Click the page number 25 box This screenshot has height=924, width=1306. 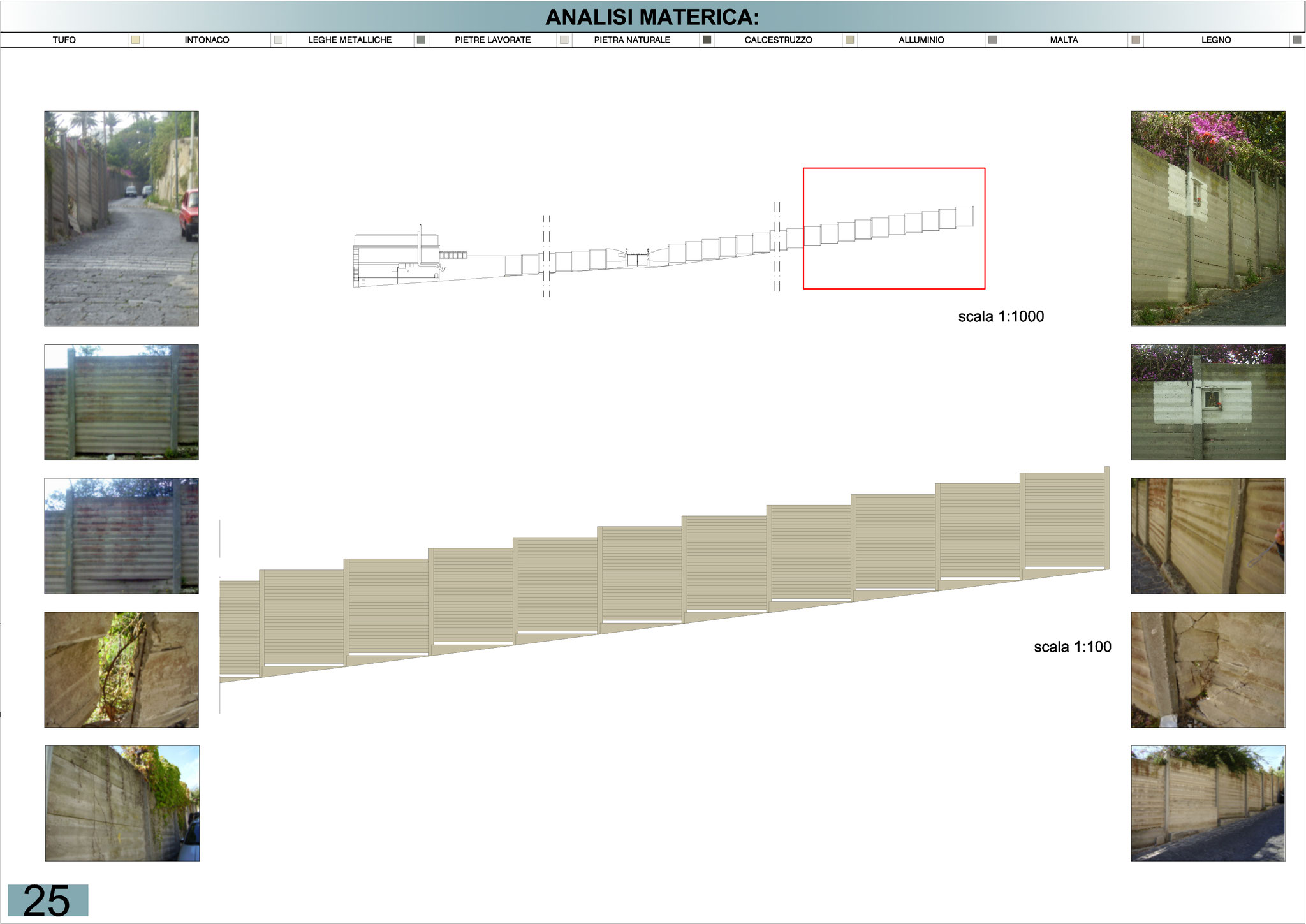48,900
